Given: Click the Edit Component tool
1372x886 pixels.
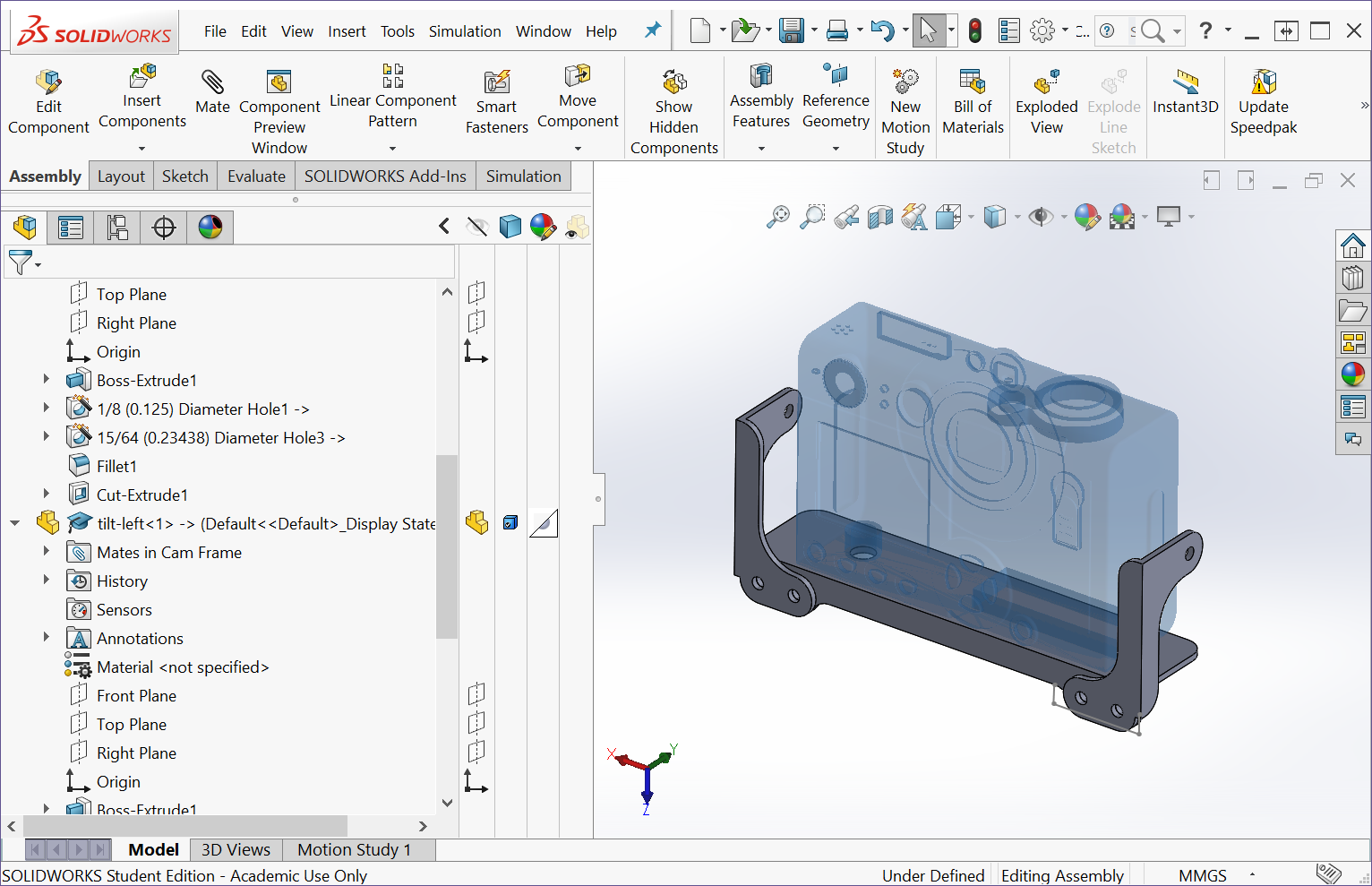Looking at the screenshot, I should (48, 101).
